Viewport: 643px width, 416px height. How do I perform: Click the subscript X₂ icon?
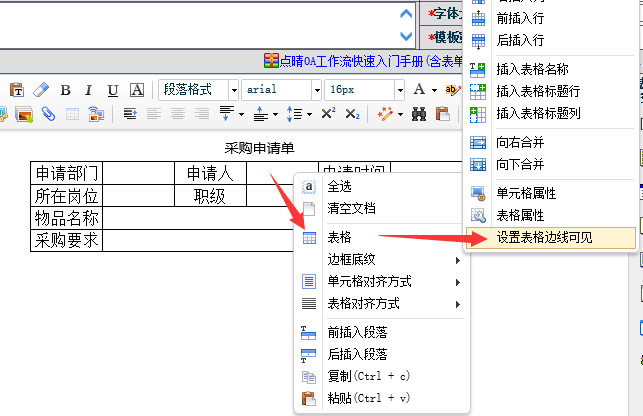[352, 114]
